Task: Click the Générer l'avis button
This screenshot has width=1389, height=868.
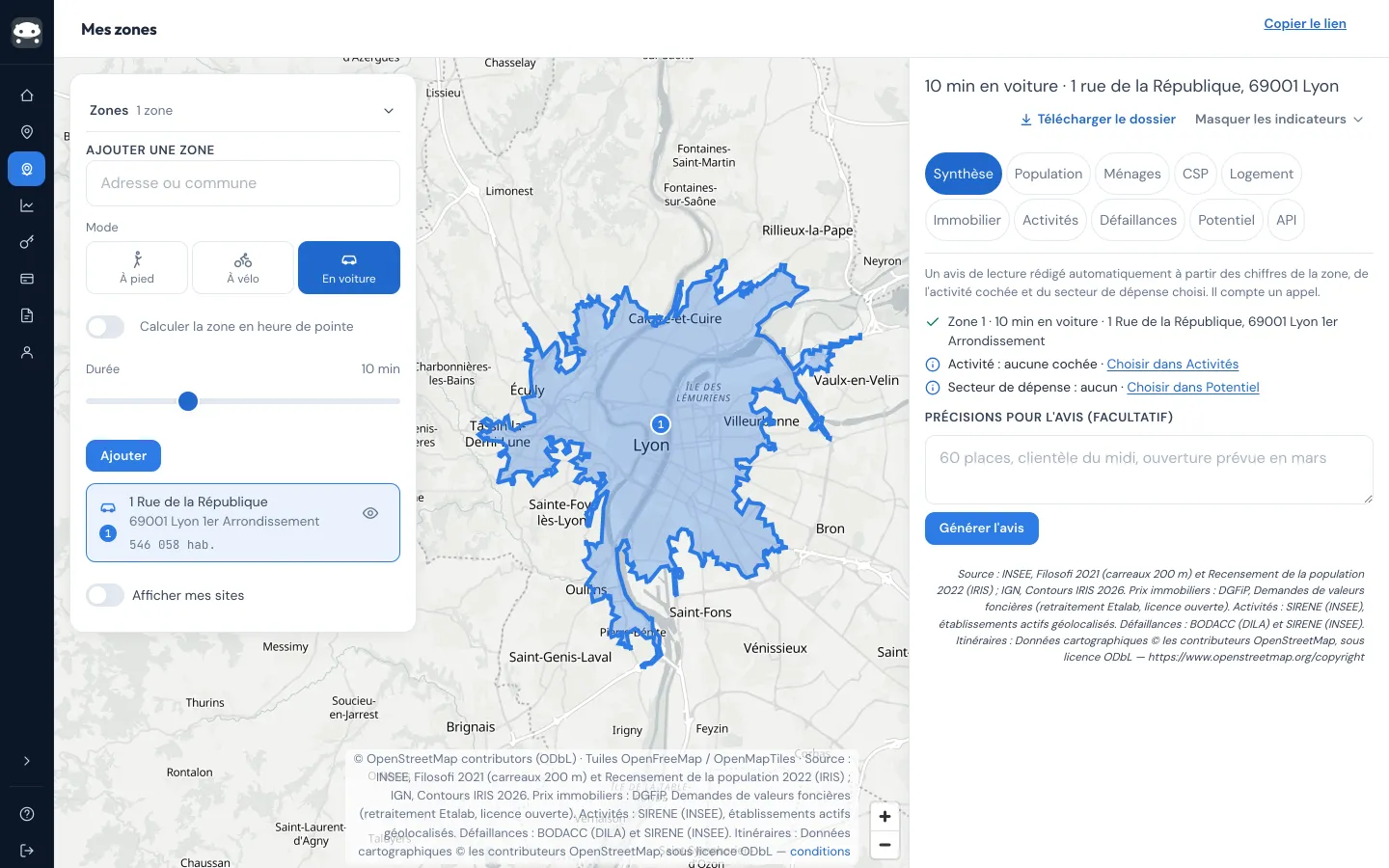Action: click(x=982, y=529)
